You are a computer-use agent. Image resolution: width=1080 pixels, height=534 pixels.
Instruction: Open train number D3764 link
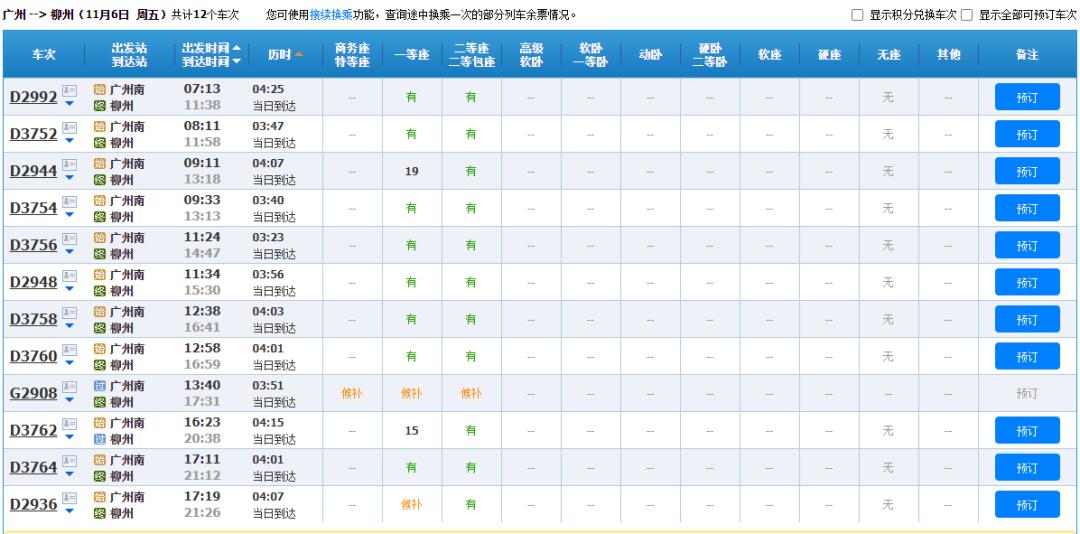[33, 467]
